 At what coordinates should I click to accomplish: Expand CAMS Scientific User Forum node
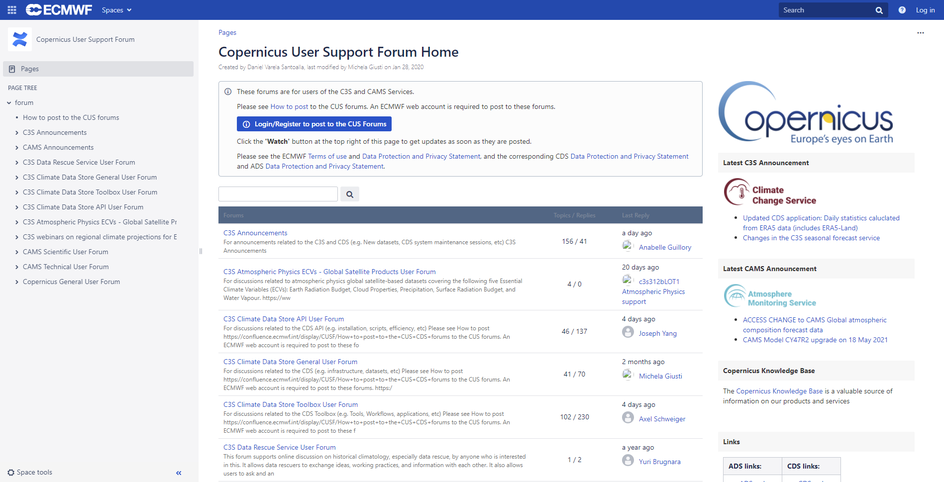(x=17, y=252)
